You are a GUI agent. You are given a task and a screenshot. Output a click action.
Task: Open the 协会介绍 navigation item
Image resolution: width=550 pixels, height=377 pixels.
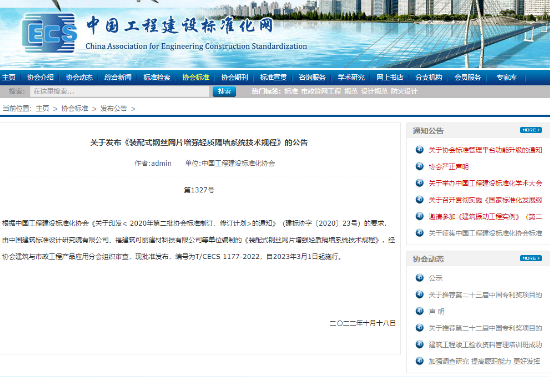pos(40,77)
